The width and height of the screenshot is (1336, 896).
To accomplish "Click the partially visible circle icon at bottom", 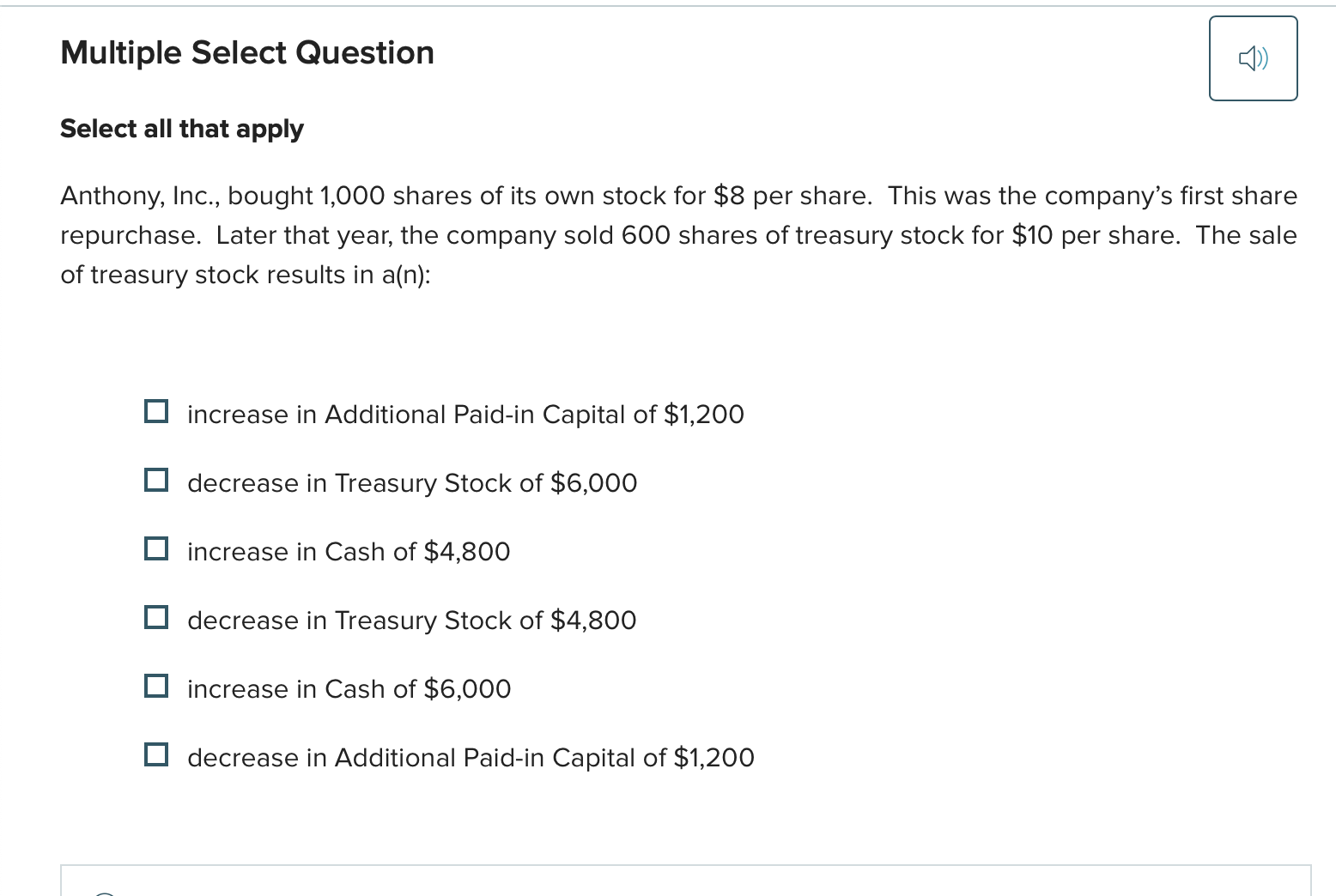I will [105, 893].
